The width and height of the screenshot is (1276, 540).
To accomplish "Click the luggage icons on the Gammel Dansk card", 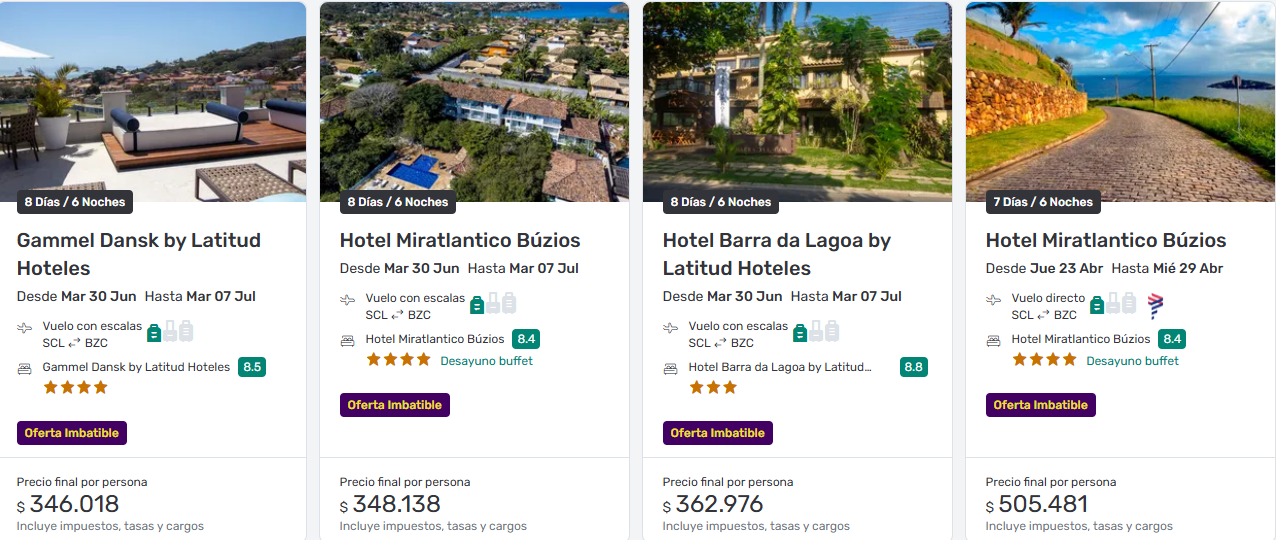I will click(170, 331).
